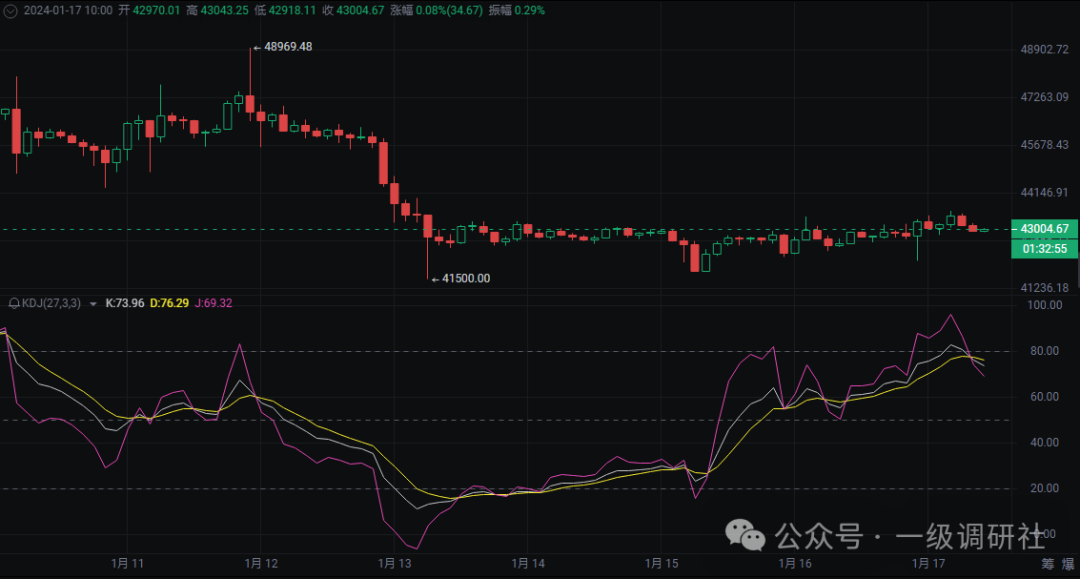The image size is (1080, 579).
Task: Click the 1月 14 date label
Action: [528, 563]
